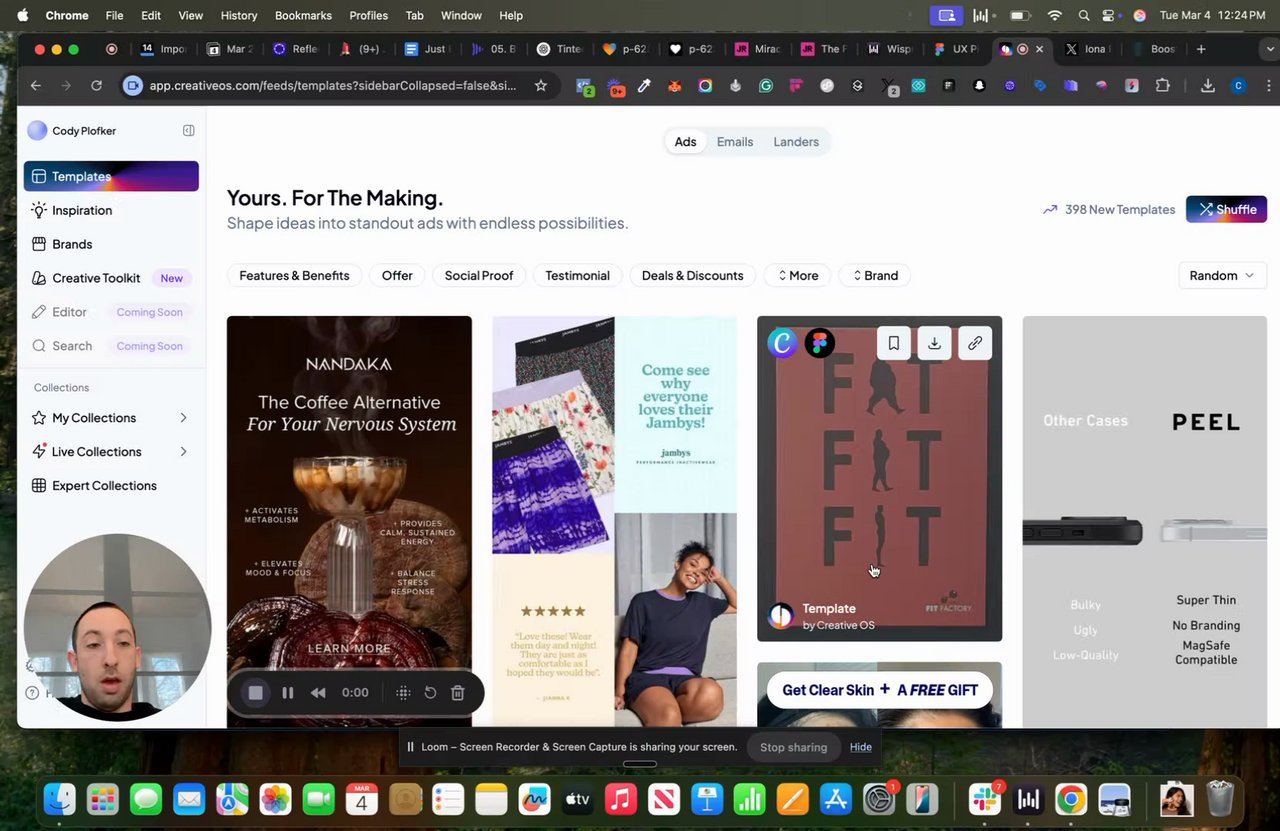Open the Get Clear Skin ad
This screenshot has height=831, width=1280.
(879, 695)
